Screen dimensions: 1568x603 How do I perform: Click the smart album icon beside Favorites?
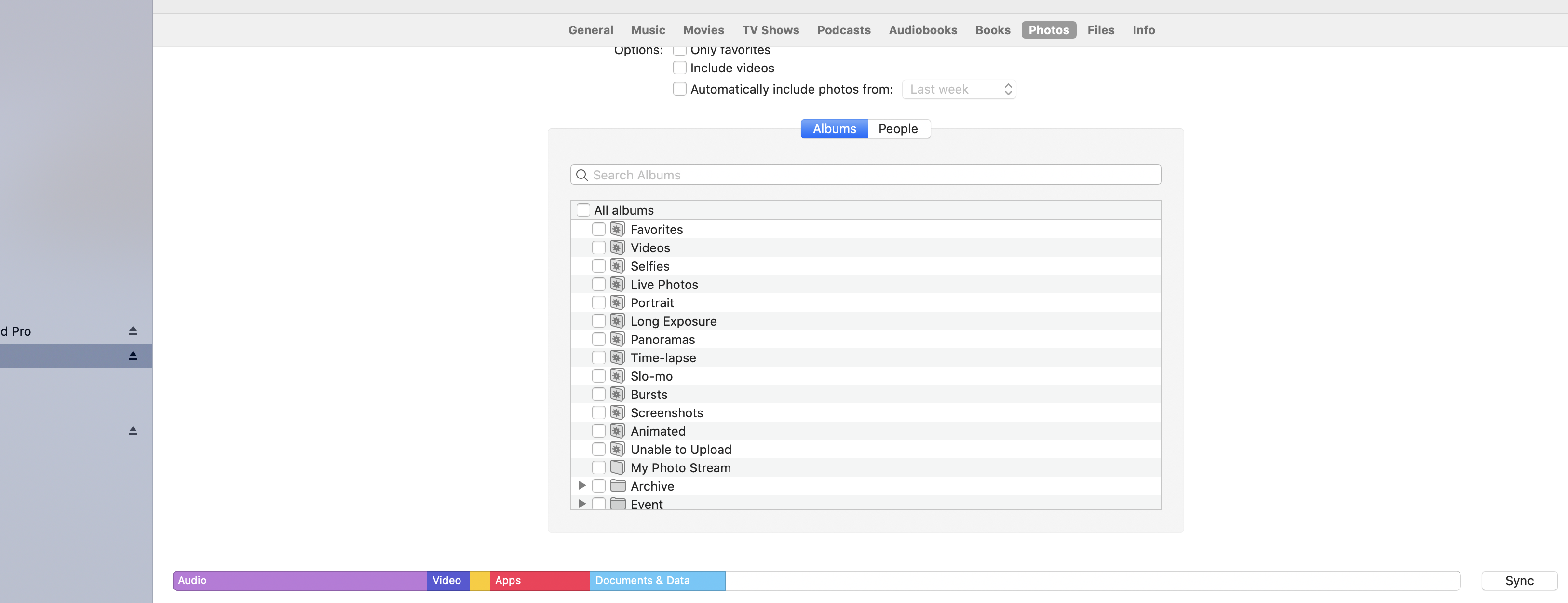(617, 229)
